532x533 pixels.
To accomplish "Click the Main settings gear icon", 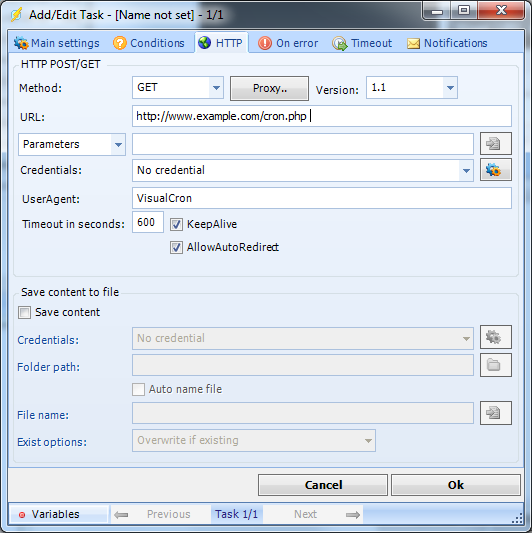I will point(21,43).
